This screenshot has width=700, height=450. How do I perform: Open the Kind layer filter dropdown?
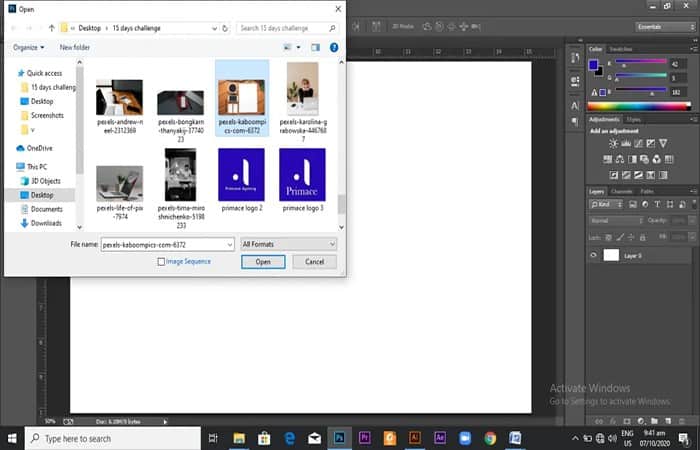pyautogui.click(x=606, y=204)
